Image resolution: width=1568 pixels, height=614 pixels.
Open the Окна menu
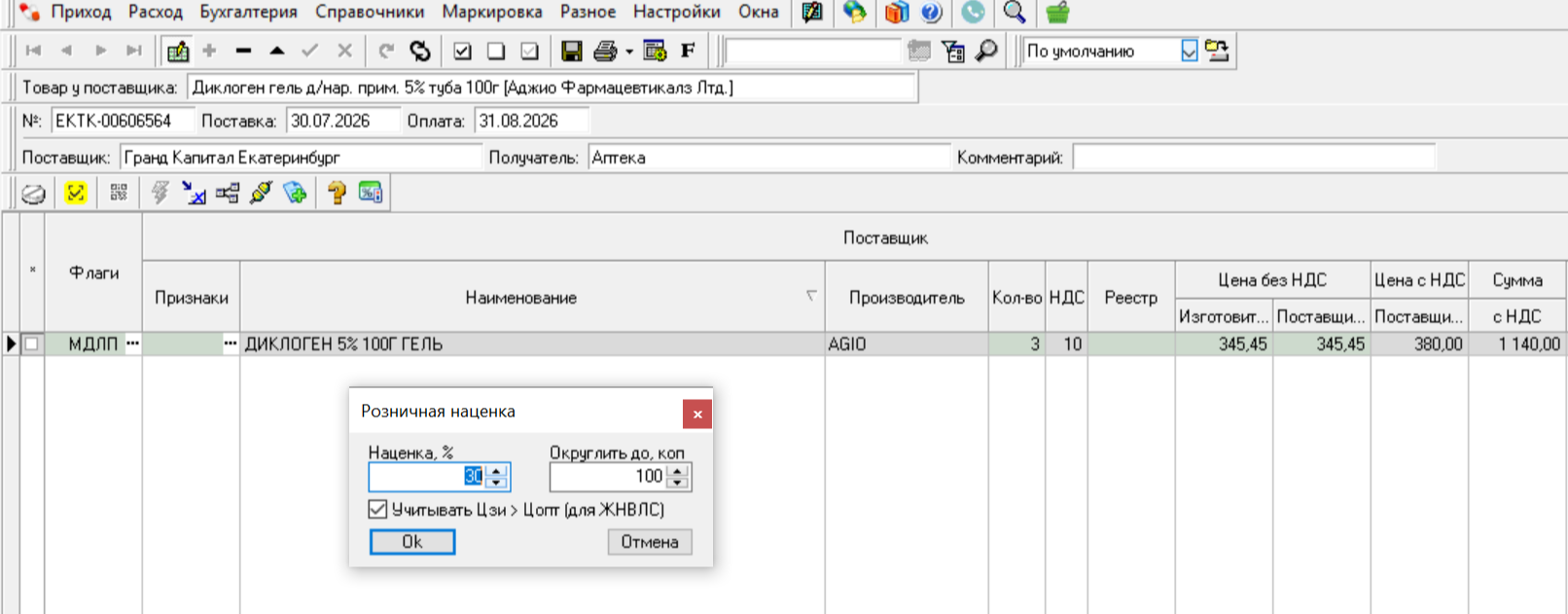[x=758, y=12]
